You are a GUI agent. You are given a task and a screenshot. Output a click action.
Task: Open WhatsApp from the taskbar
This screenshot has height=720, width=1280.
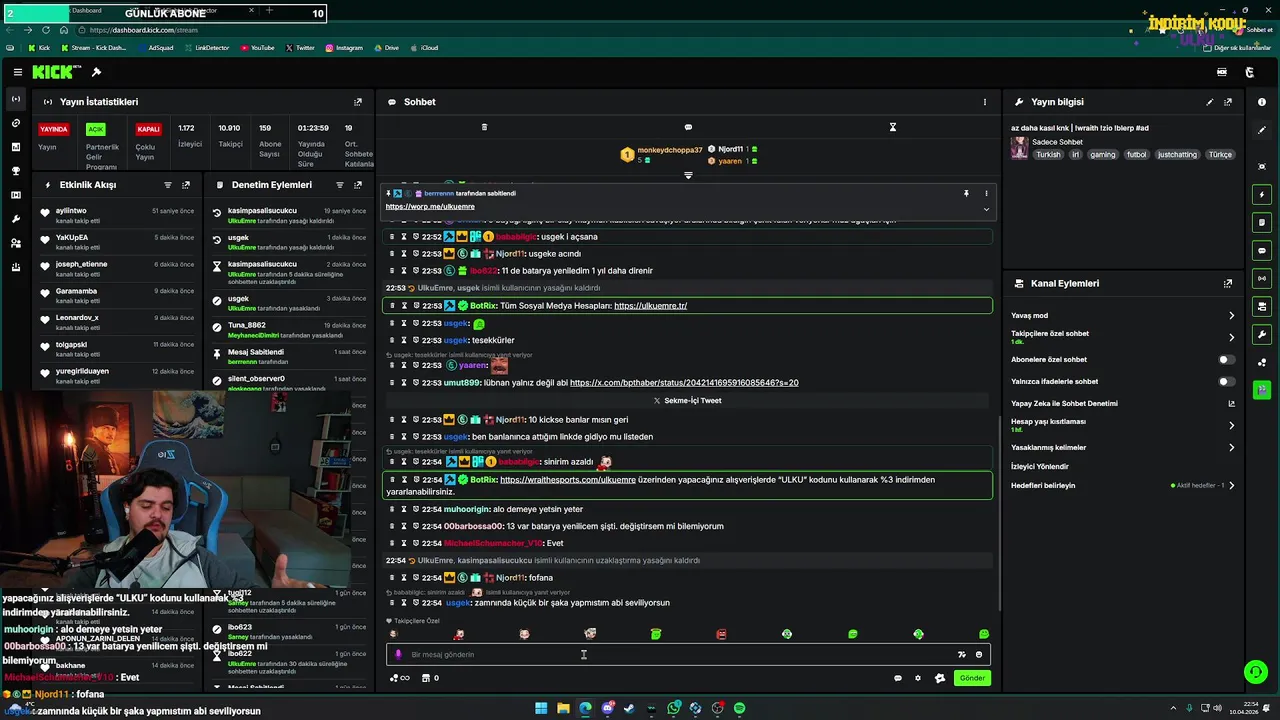pos(674,708)
